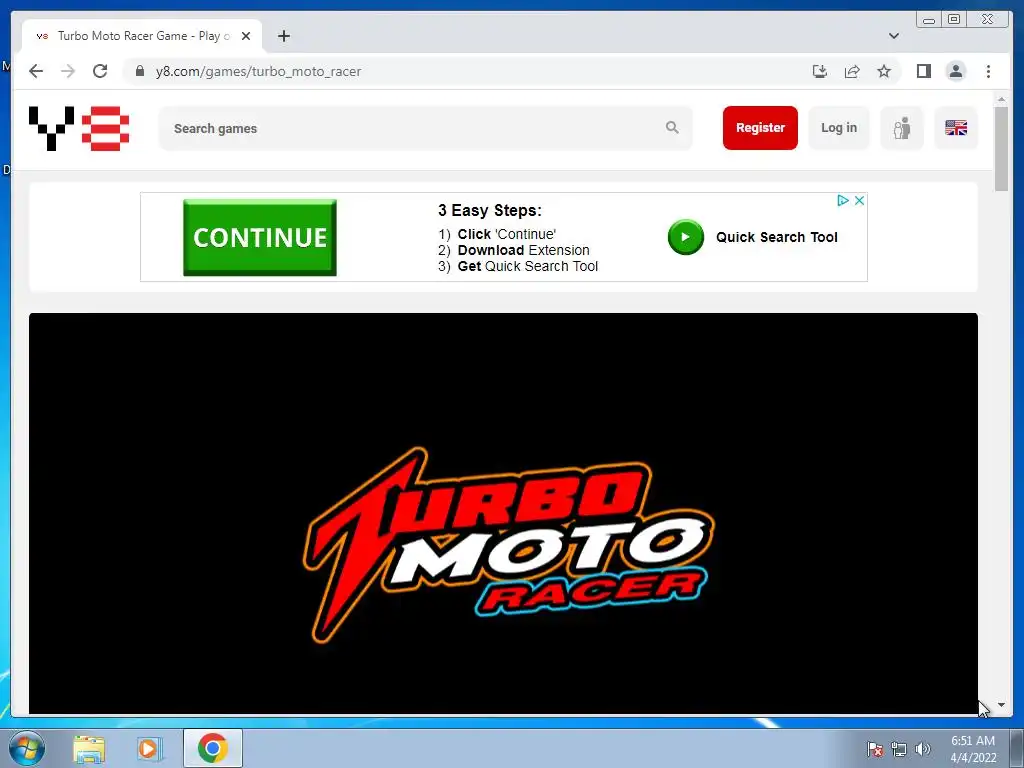Screen dimensions: 1024x768
Task: Click the Turbo Moto Racer game canvas
Action: [503, 513]
